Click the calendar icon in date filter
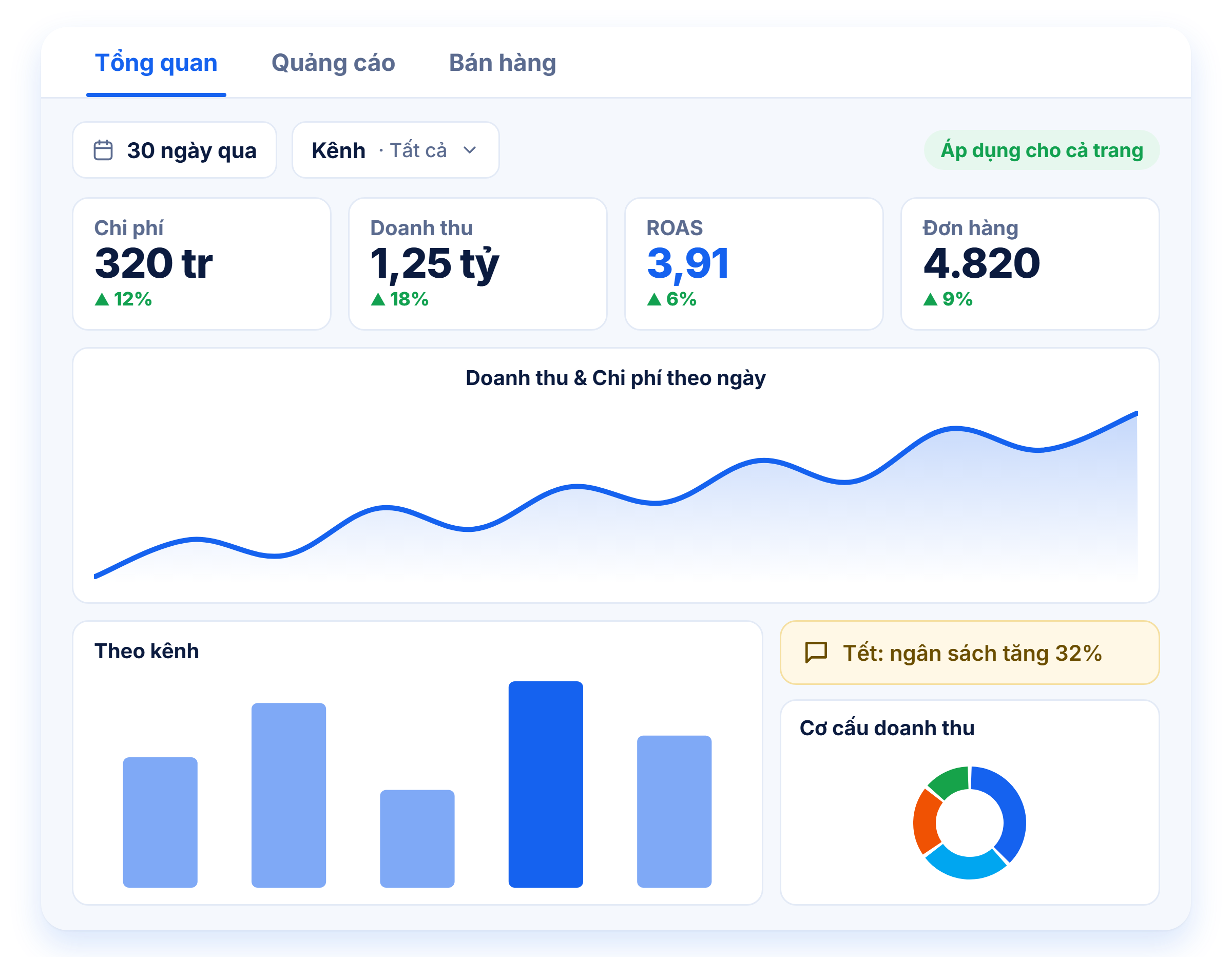This screenshot has width=1232, height=957. click(x=103, y=150)
